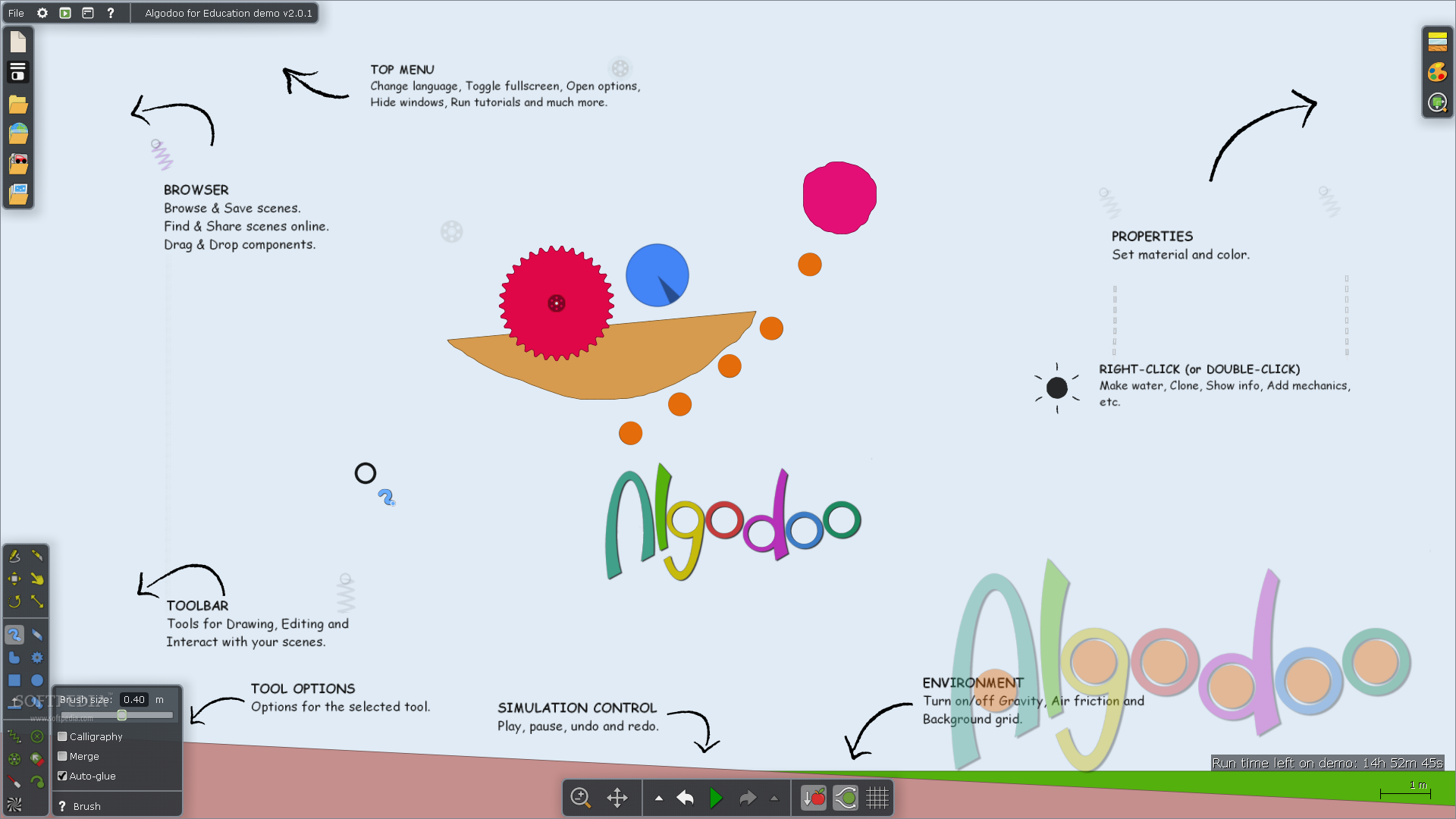Select the blue circle object

click(657, 275)
